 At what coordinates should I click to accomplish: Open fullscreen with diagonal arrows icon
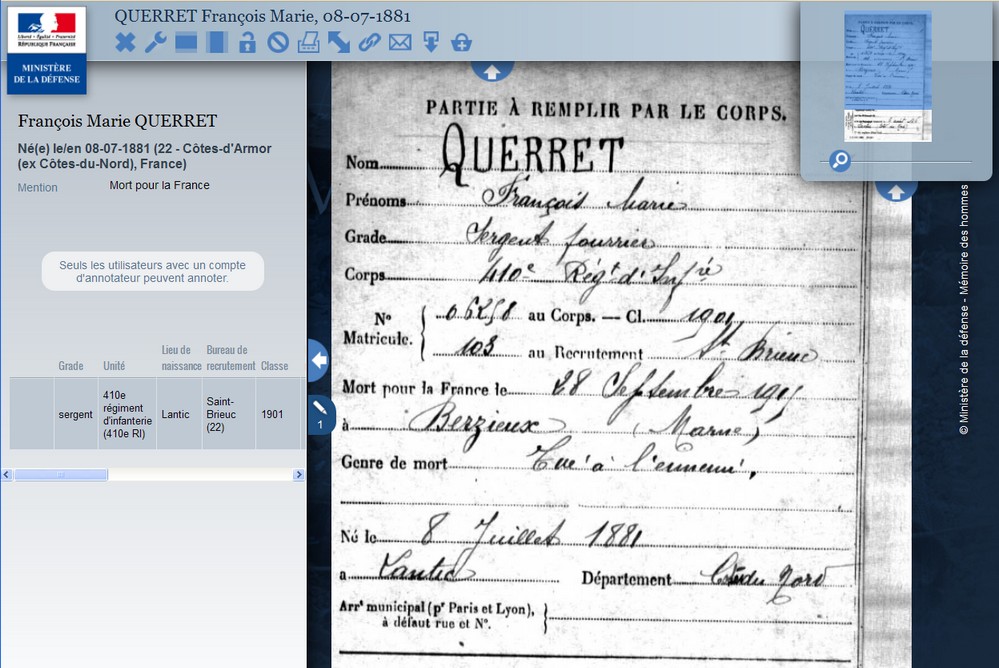[x=339, y=42]
